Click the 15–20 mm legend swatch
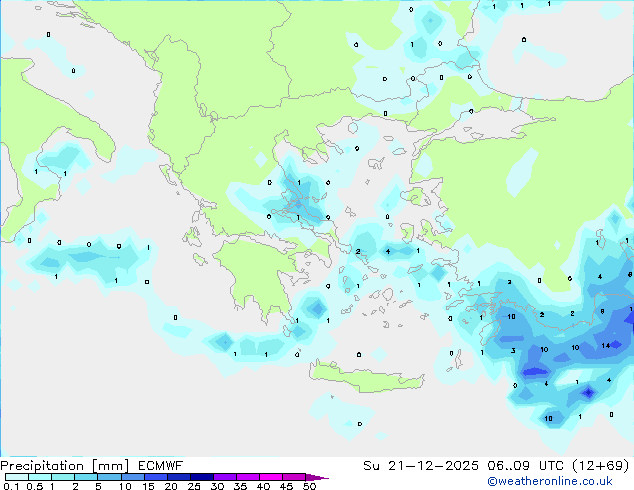Screen dimensions: 634x490 click(155, 477)
